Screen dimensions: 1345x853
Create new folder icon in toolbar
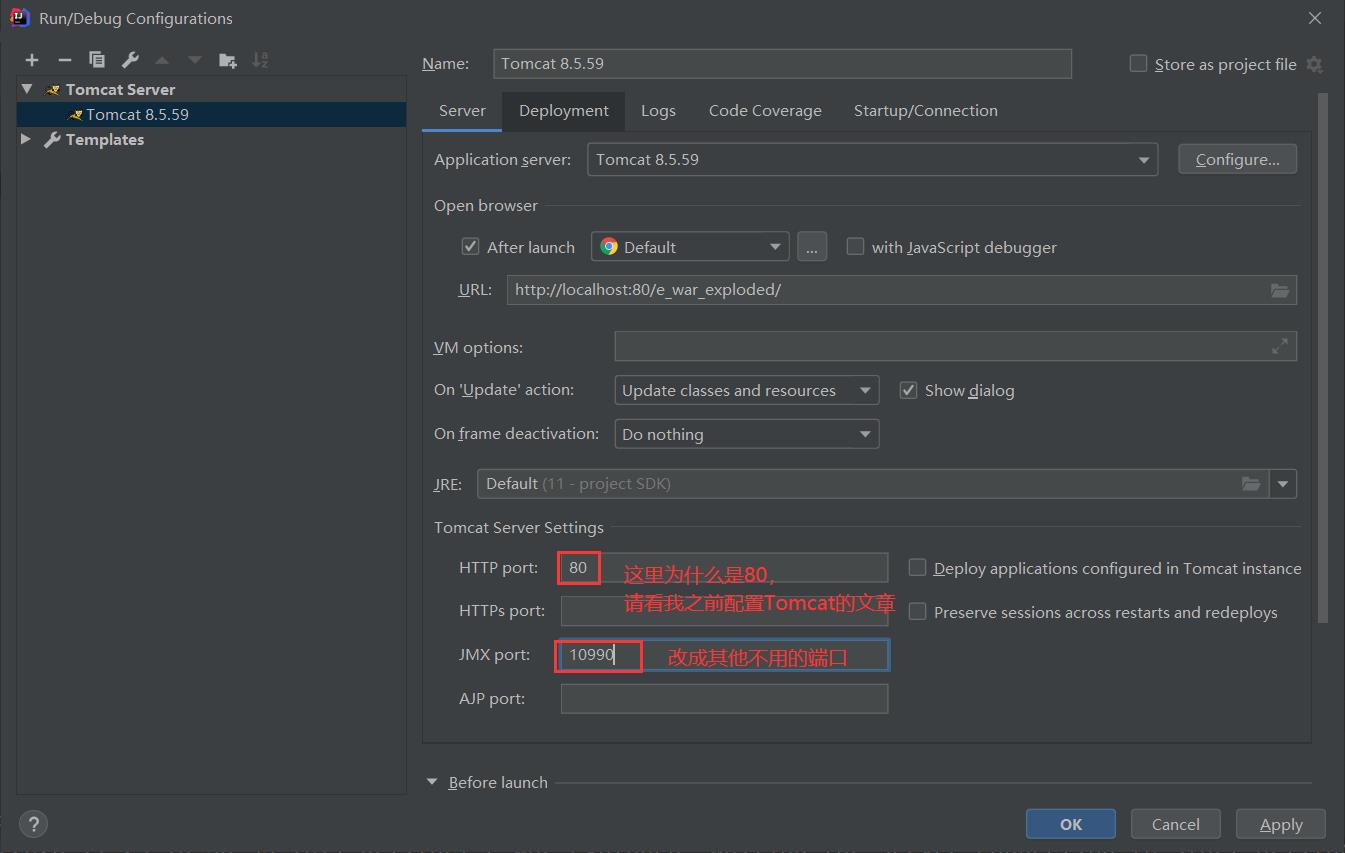click(x=228, y=60)
